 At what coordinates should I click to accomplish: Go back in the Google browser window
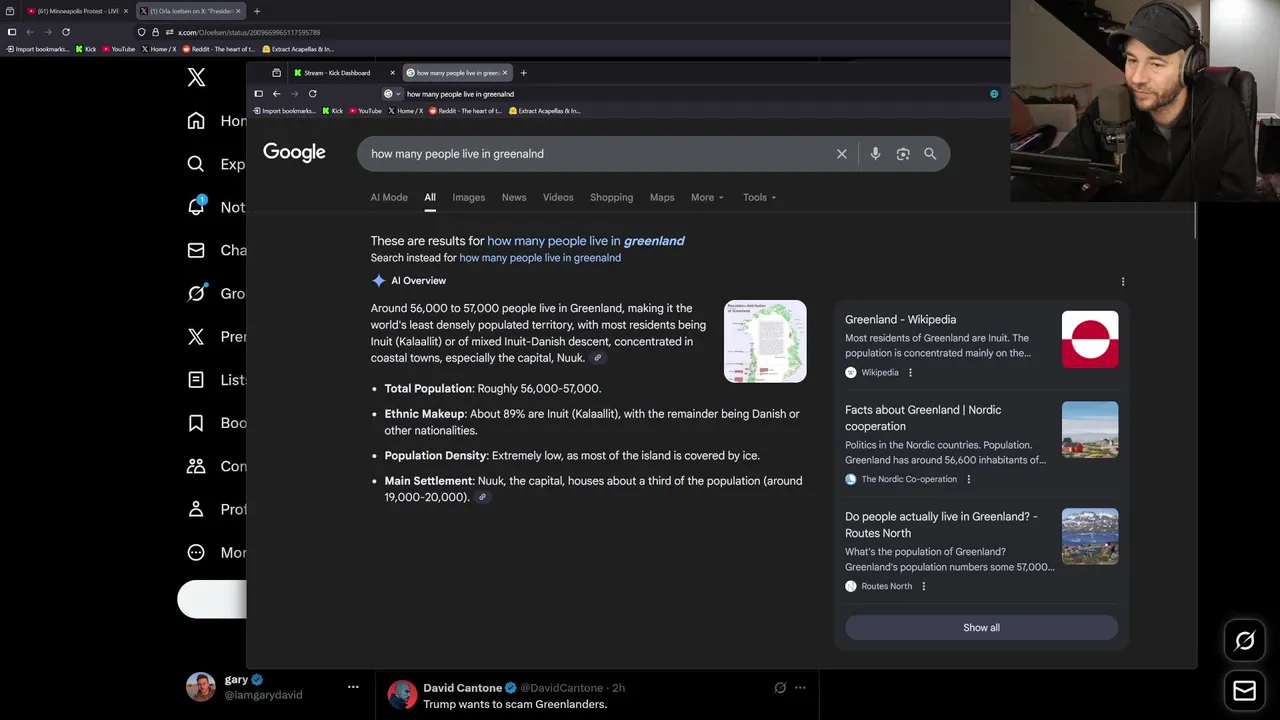pos(277,94)
